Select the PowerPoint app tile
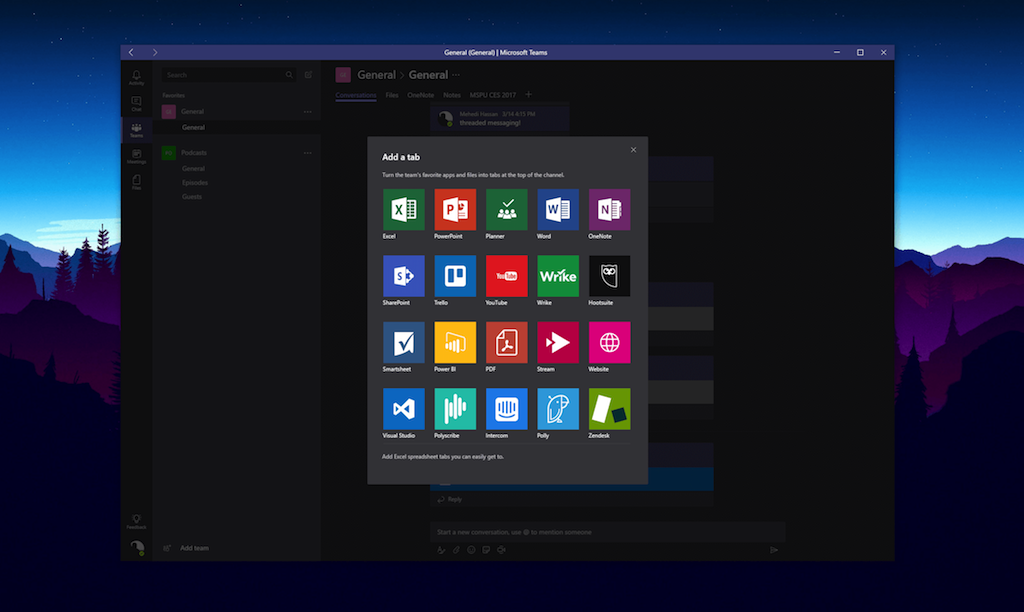The width and height of the screenshot is (1024, 612). pyautogui.click(x=455, y=210)
